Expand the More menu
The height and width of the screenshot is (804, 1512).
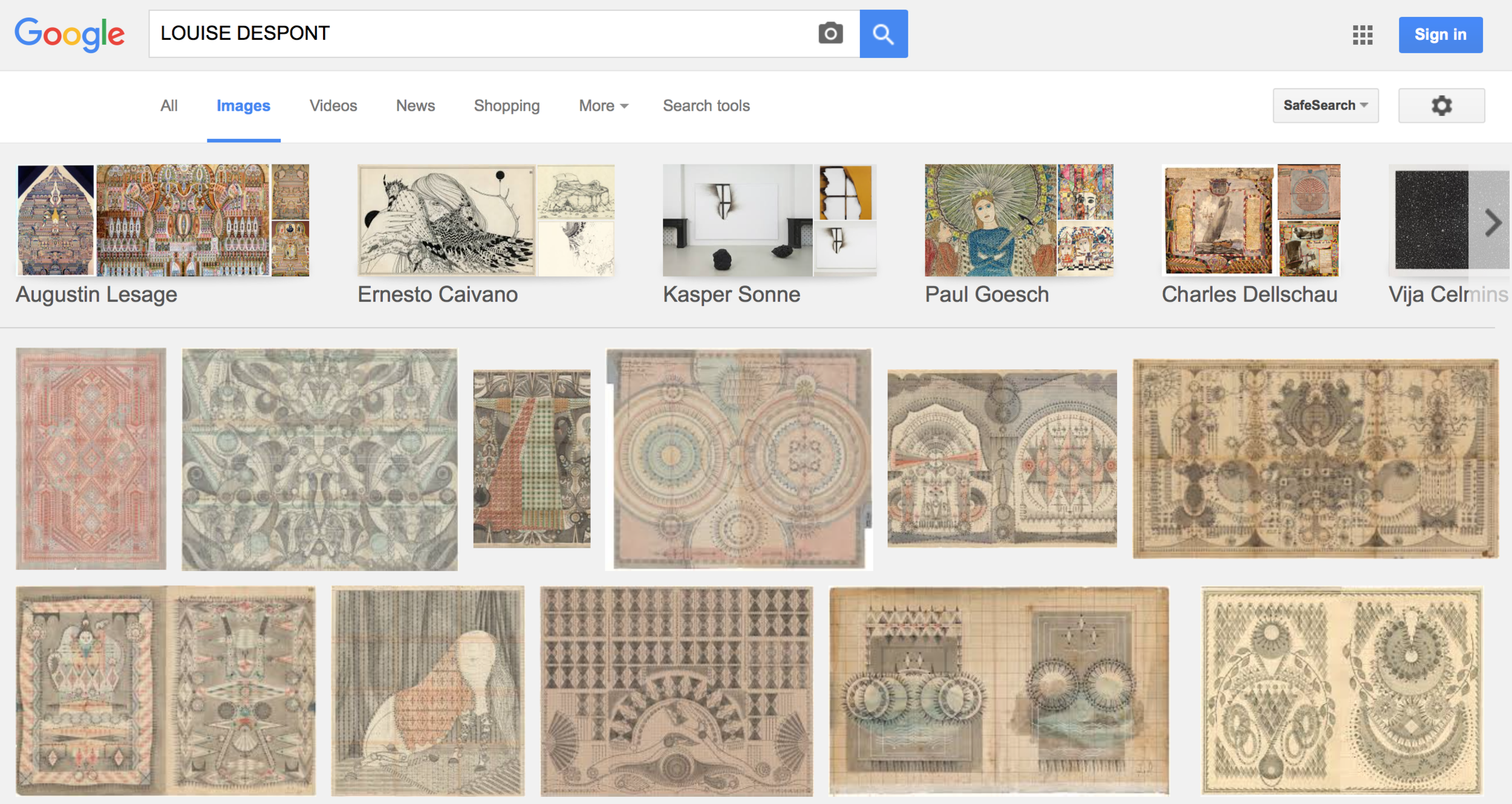coord(603,106)
